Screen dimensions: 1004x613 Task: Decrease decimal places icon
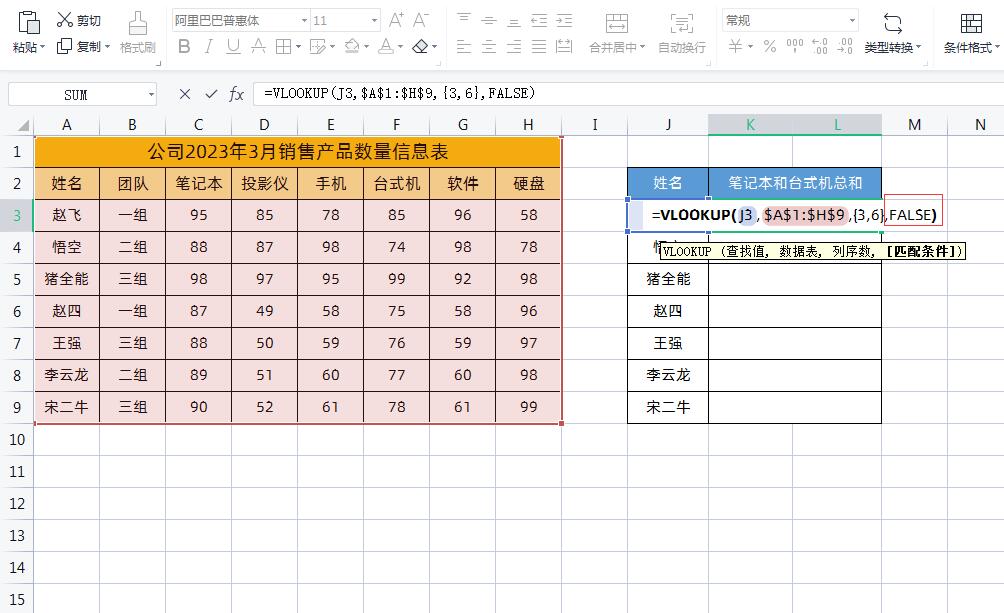pos(845,46)
